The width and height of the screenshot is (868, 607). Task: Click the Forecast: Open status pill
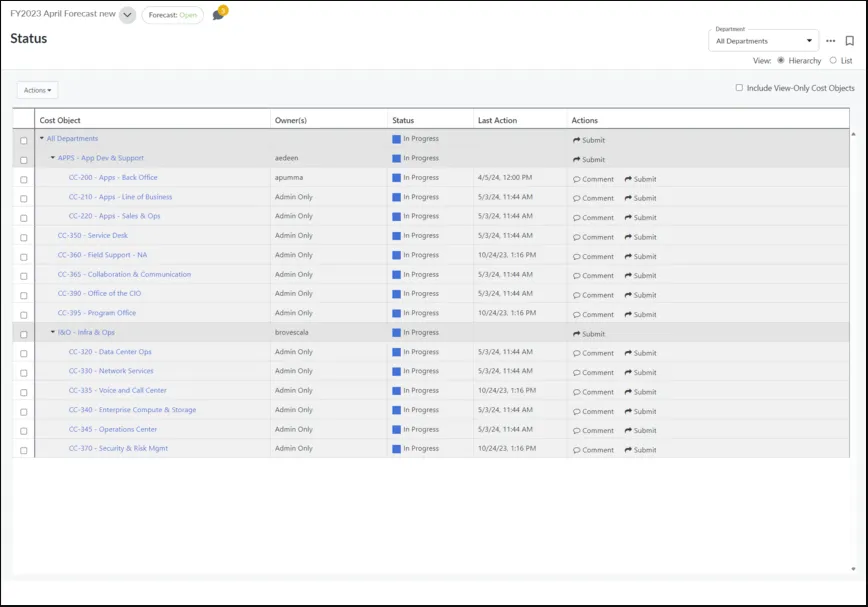[173, 15]
